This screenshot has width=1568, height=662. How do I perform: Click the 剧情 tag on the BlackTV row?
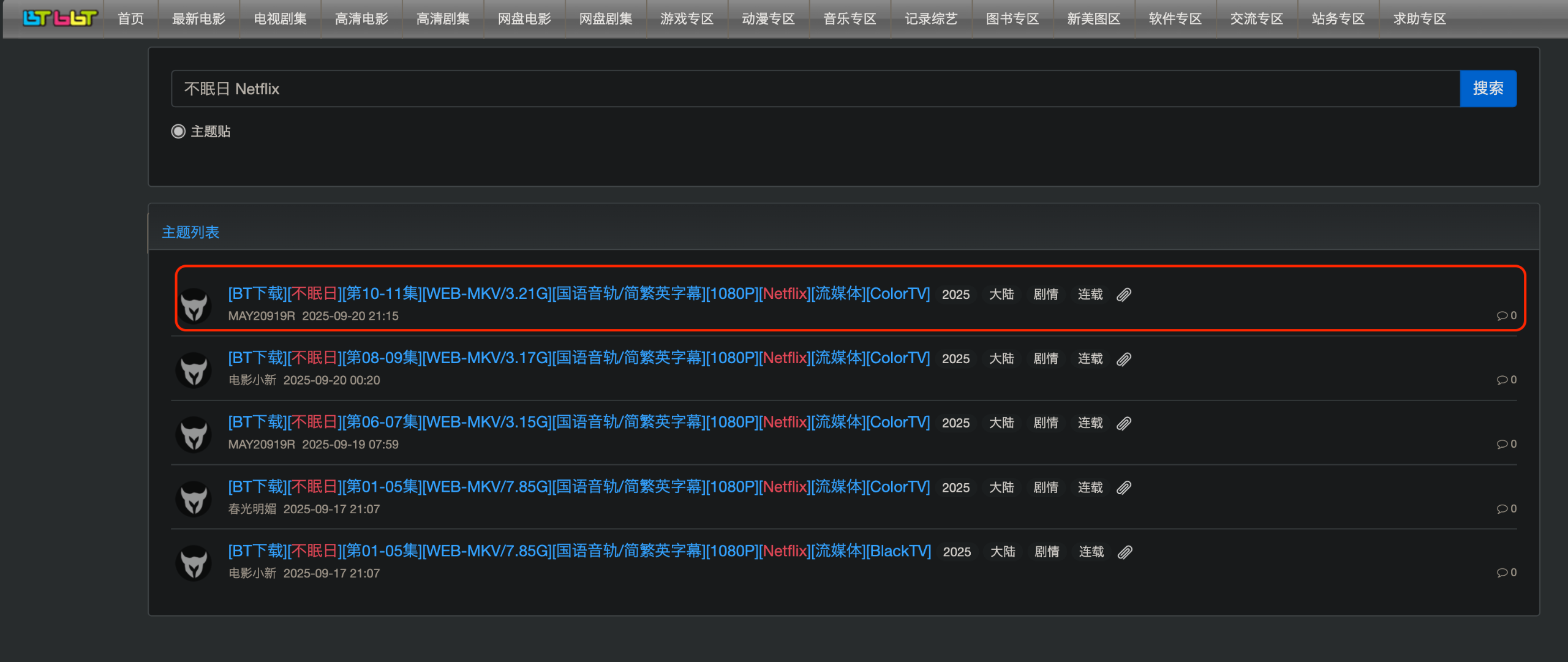1047,552
